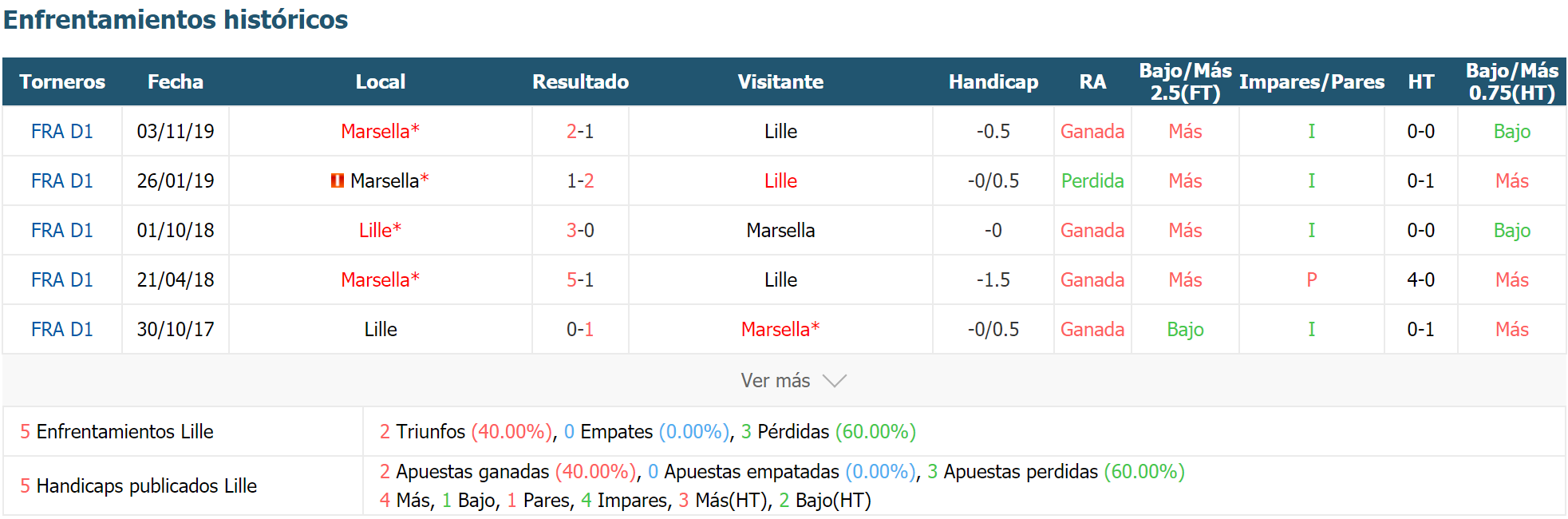
Task: Open FRA D1 link for 03/11/19 match
Action: (62, 132)
